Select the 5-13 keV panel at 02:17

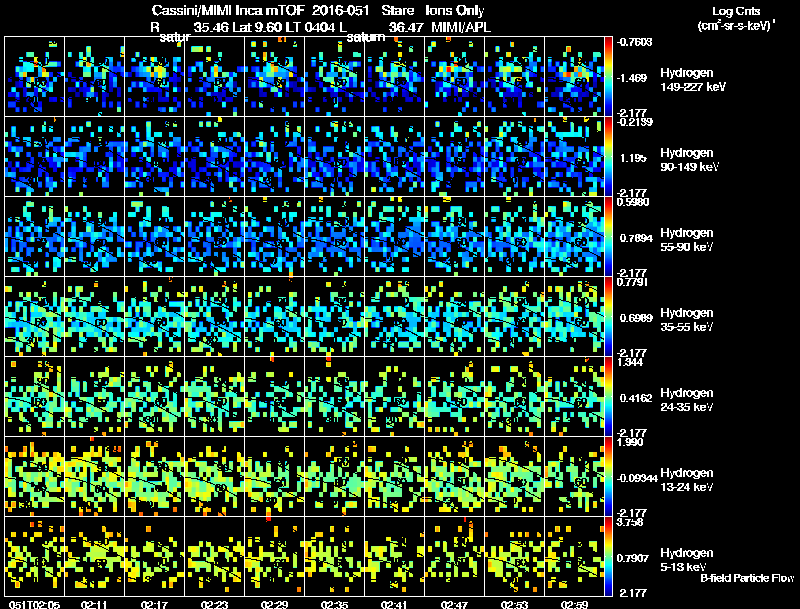point(155,557)
